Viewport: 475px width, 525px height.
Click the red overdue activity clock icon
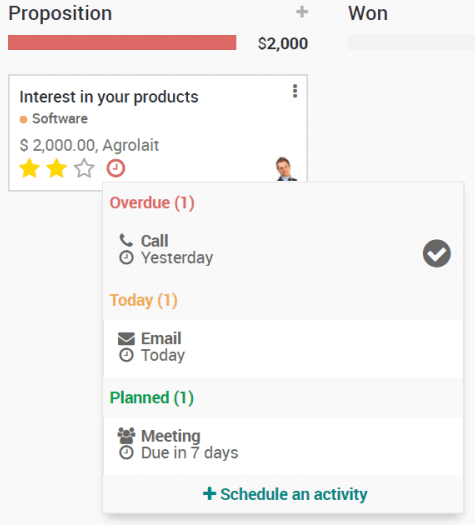(116, 168)
